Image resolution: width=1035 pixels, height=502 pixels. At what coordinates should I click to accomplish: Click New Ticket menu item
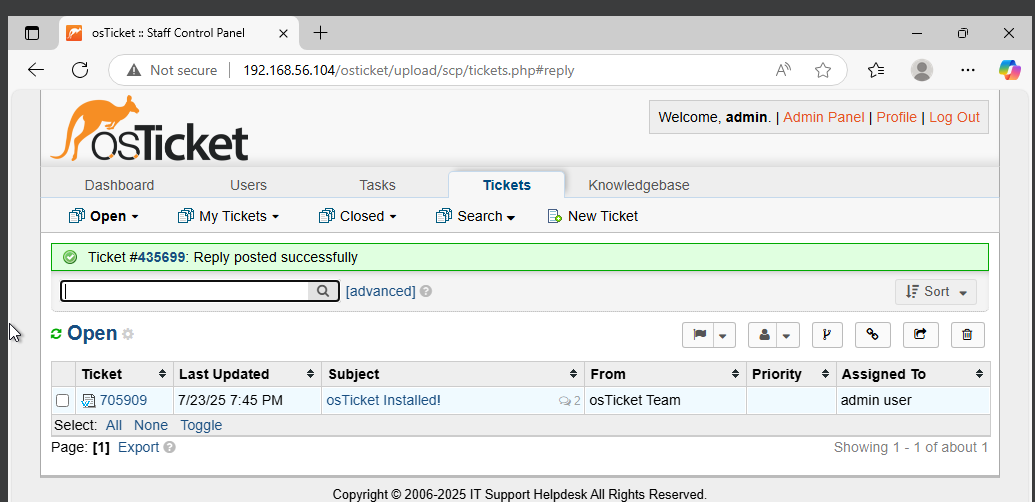[593, 216]
